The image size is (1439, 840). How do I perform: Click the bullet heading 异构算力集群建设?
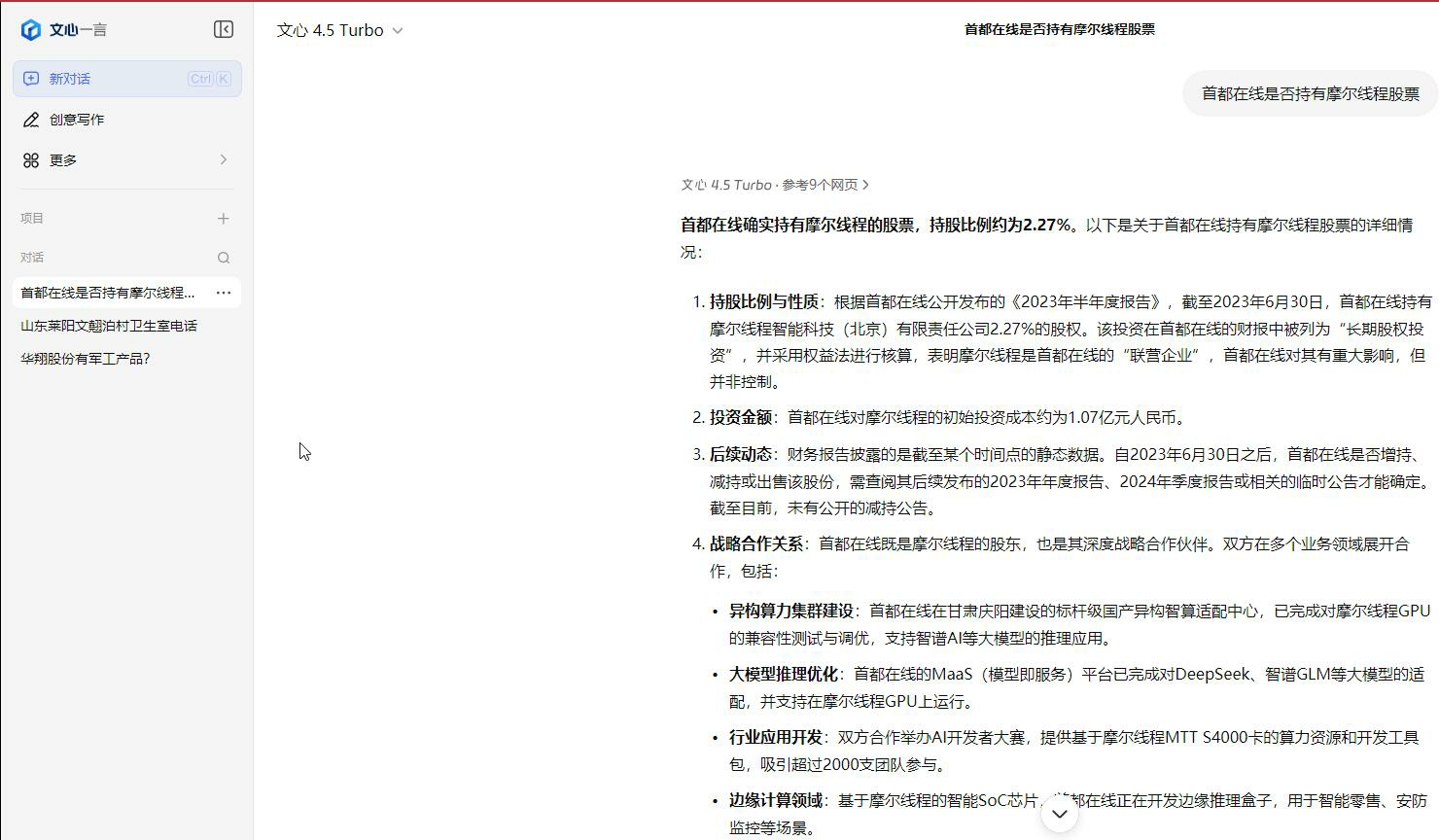pyautogui.click(x=791, y=611)
